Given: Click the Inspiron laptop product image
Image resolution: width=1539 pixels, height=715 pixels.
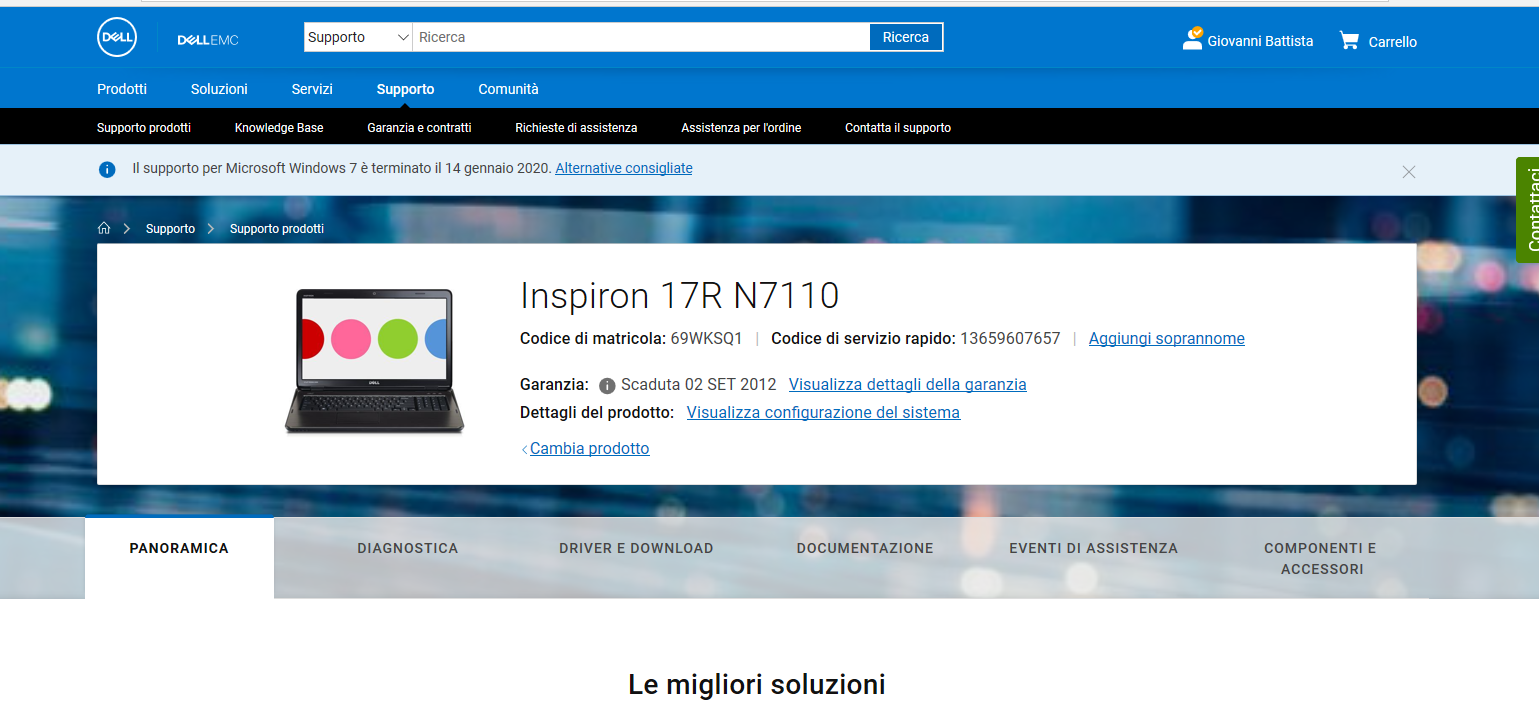Looking at the screenshot, I should click(375, 360).
